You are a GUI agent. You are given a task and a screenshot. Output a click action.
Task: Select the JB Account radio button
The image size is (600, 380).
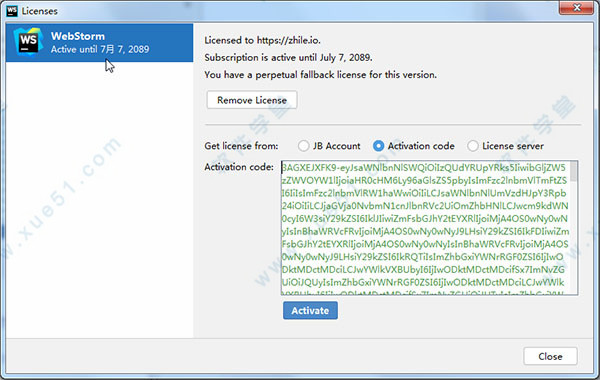pos(303,146)
